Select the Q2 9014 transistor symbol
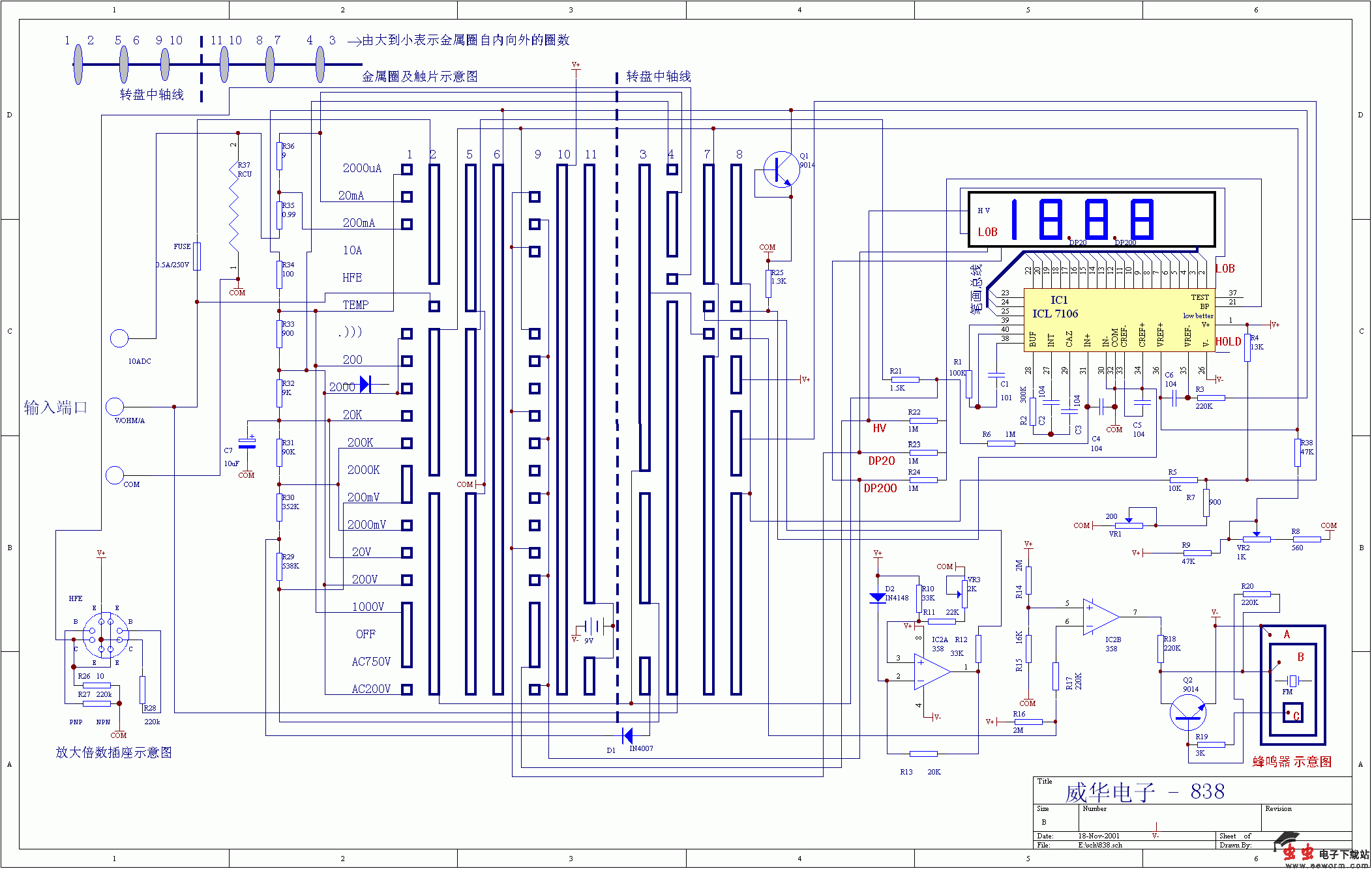 pyautogui.click(x=1187, y=713)
